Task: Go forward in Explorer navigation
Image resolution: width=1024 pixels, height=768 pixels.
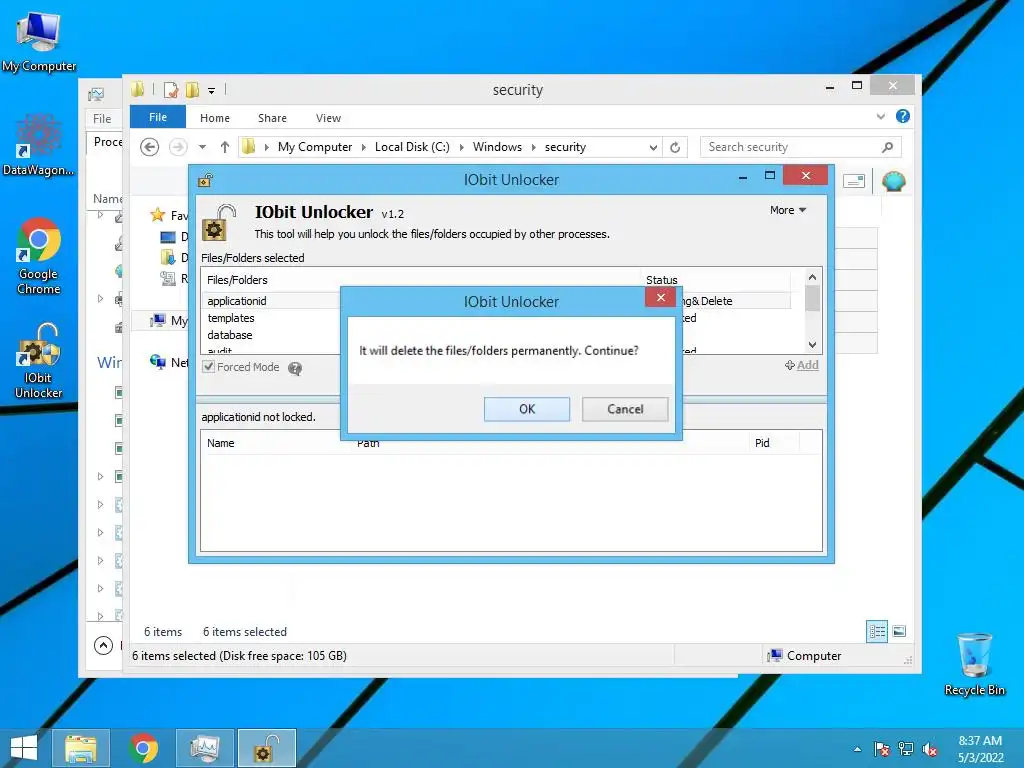Action: (178, 147)
